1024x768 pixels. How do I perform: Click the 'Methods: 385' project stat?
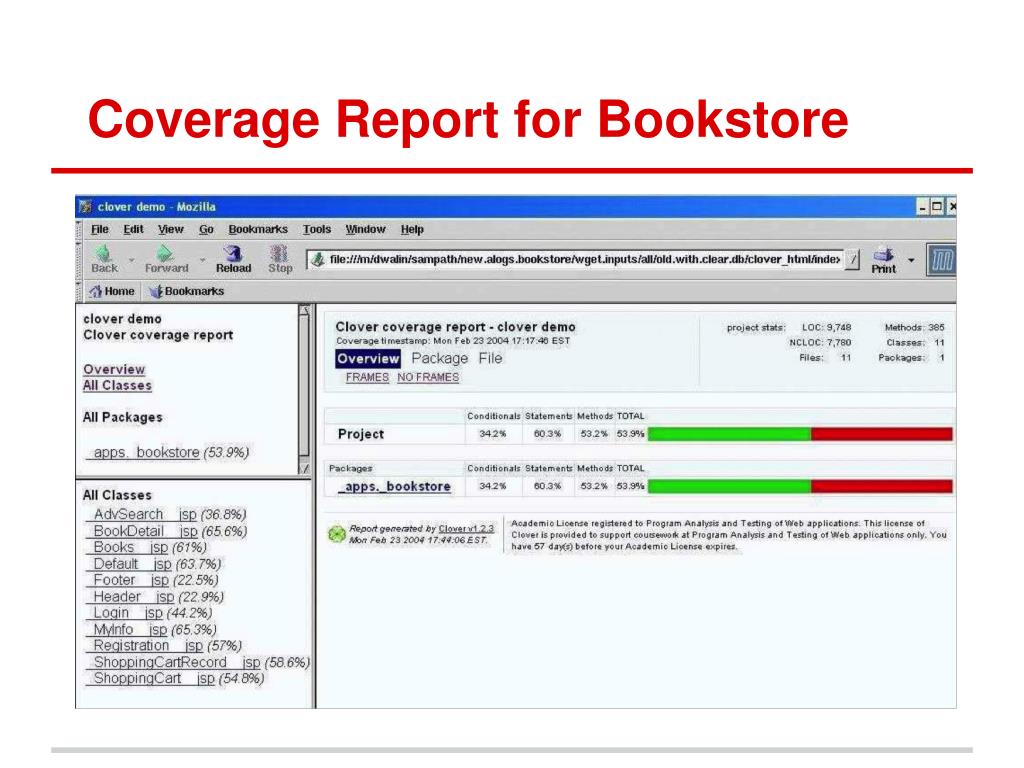coord(914,327)
